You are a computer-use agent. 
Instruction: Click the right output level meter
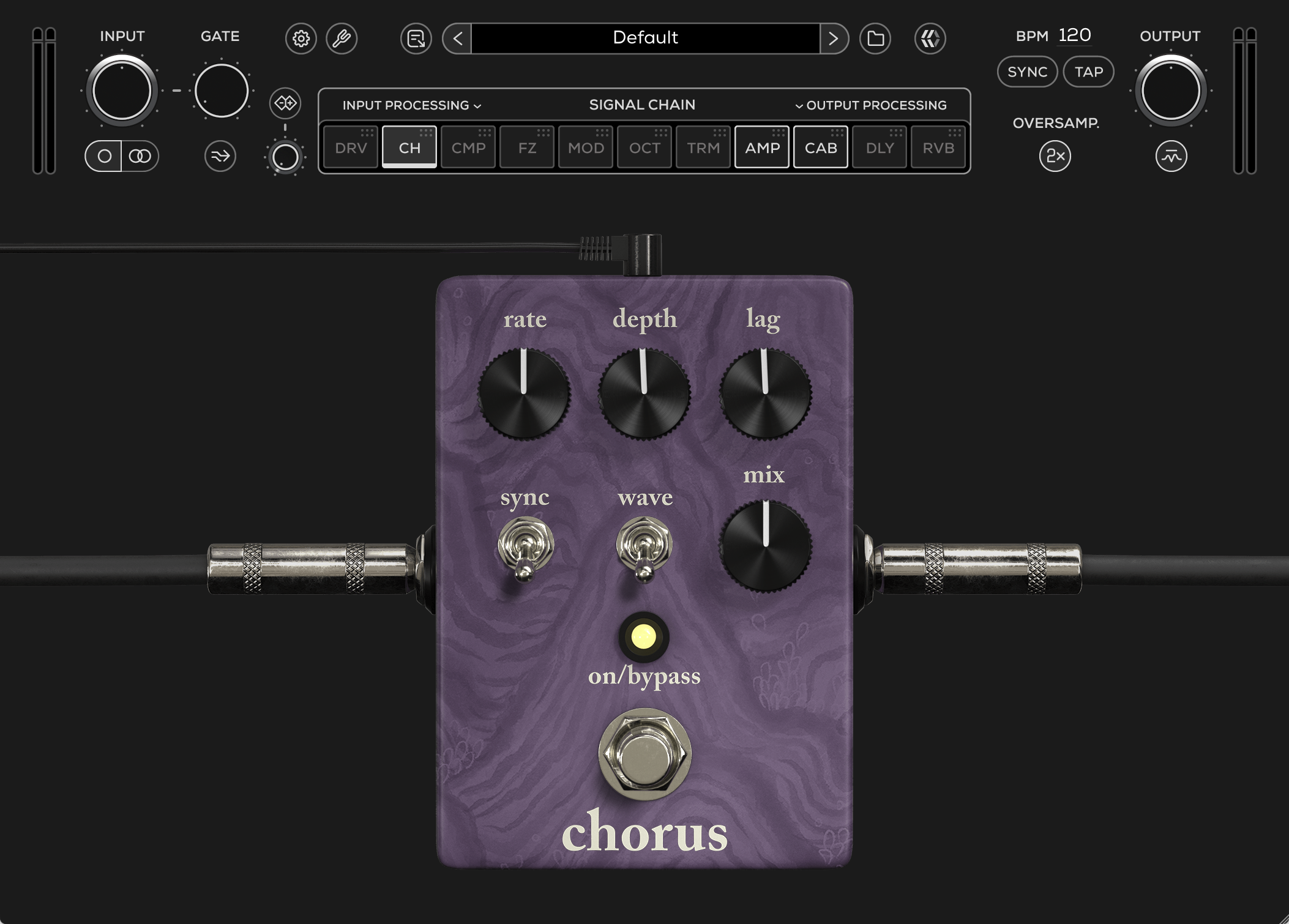coord(1244,101)
